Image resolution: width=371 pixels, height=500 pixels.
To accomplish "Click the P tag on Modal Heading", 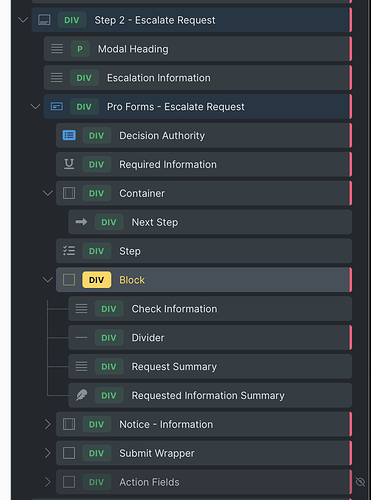I will coord(80,49).
